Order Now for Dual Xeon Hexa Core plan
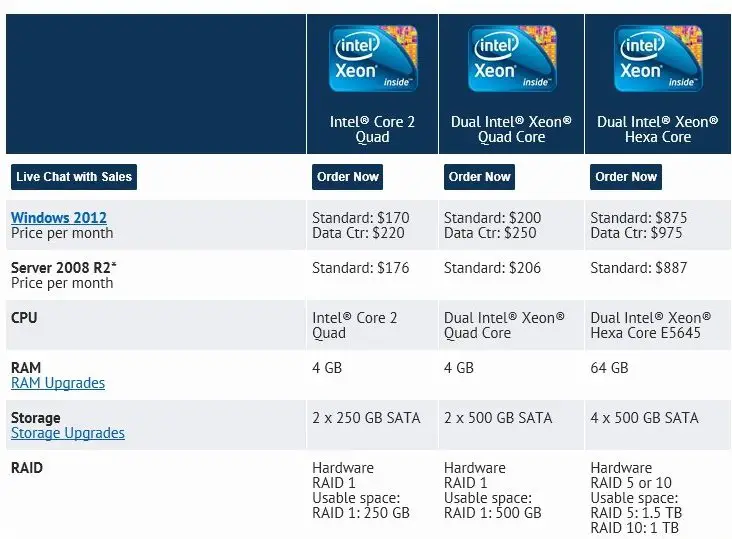 pyautogui.click(x=626, y=177)
